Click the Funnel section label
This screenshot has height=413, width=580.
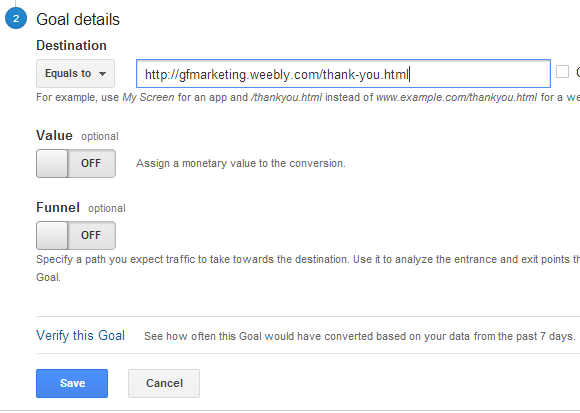click(x=58, y=207)
